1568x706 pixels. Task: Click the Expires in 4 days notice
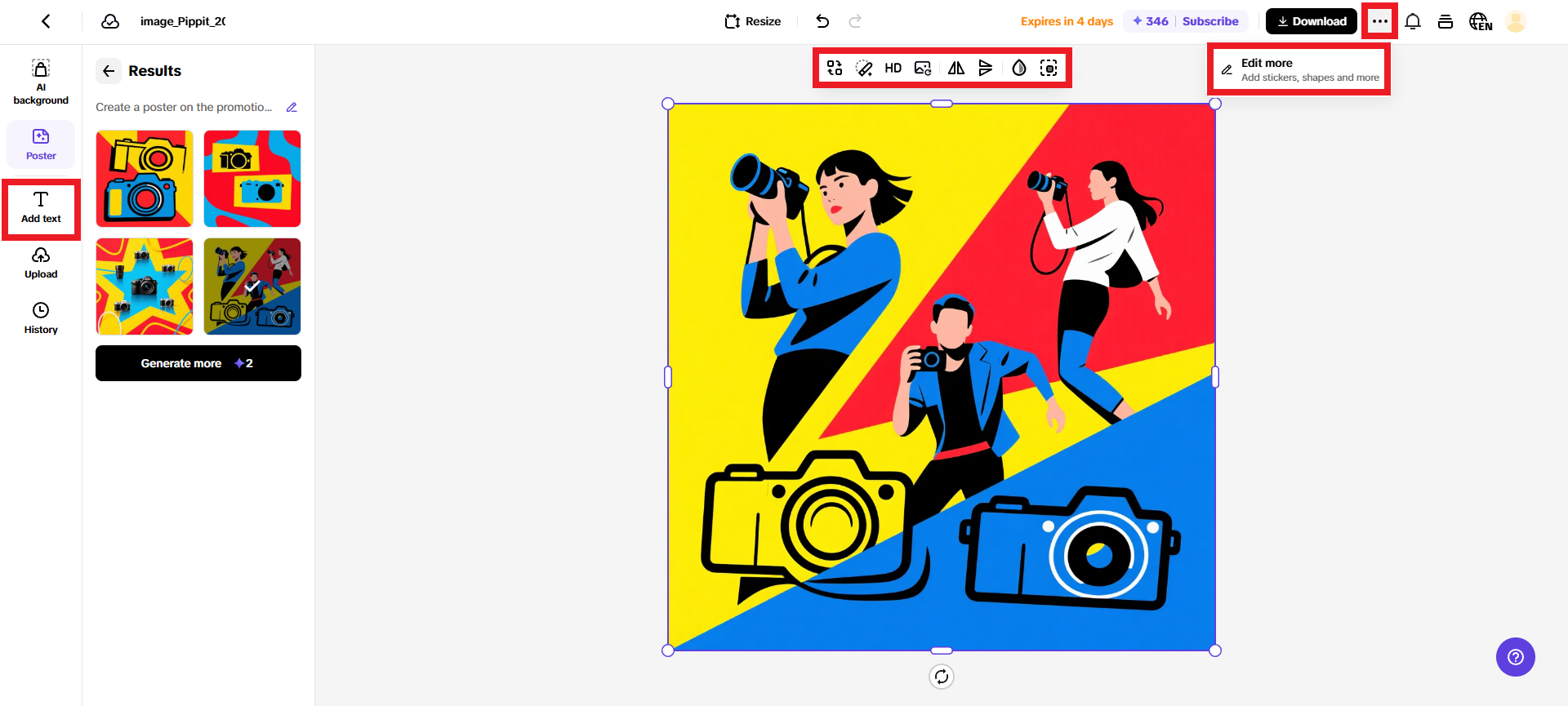click(x=1067, y=21)
